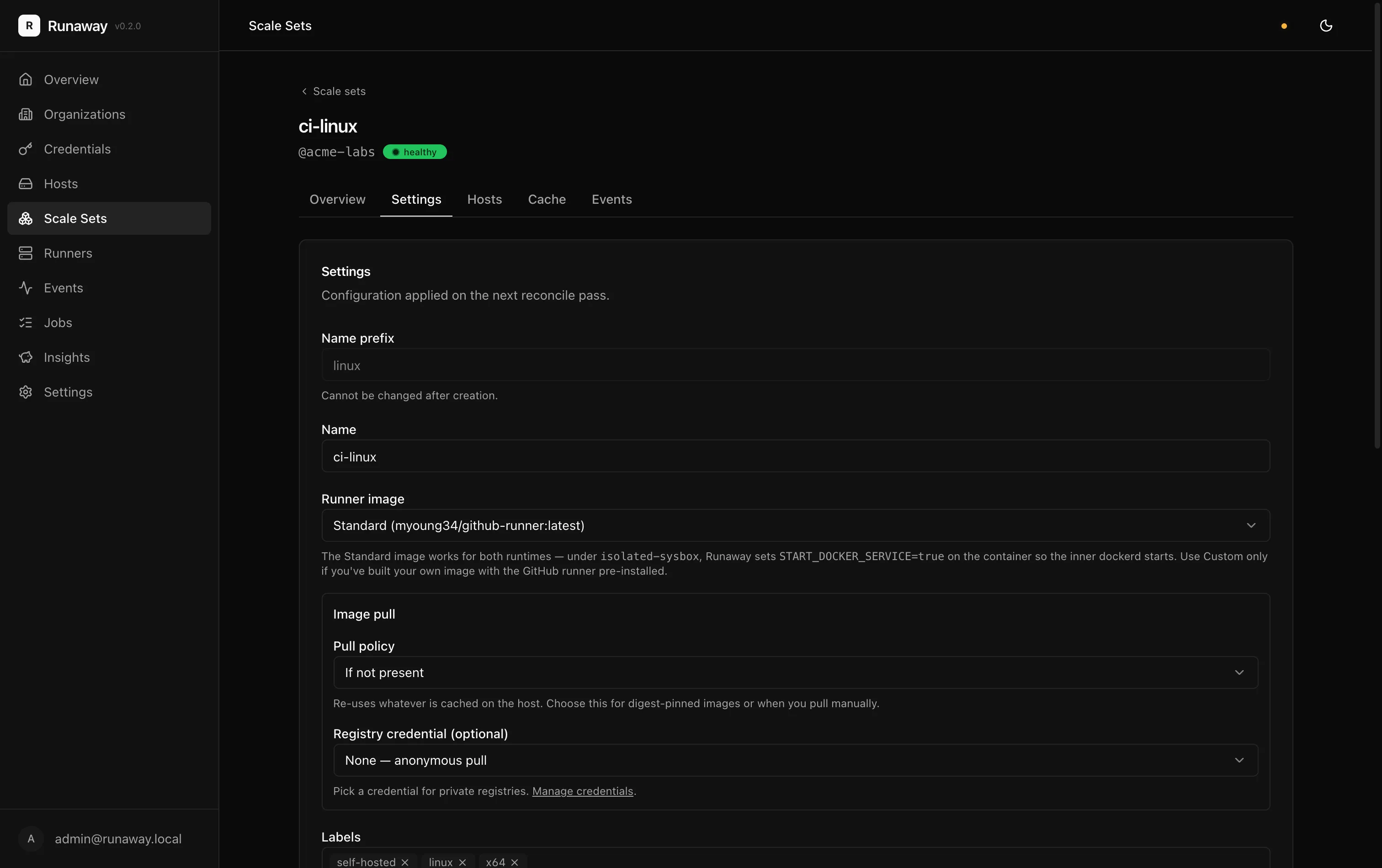Follow the Manage credentials link
The image size is (1382, 868).
click(x=583, y=791)
